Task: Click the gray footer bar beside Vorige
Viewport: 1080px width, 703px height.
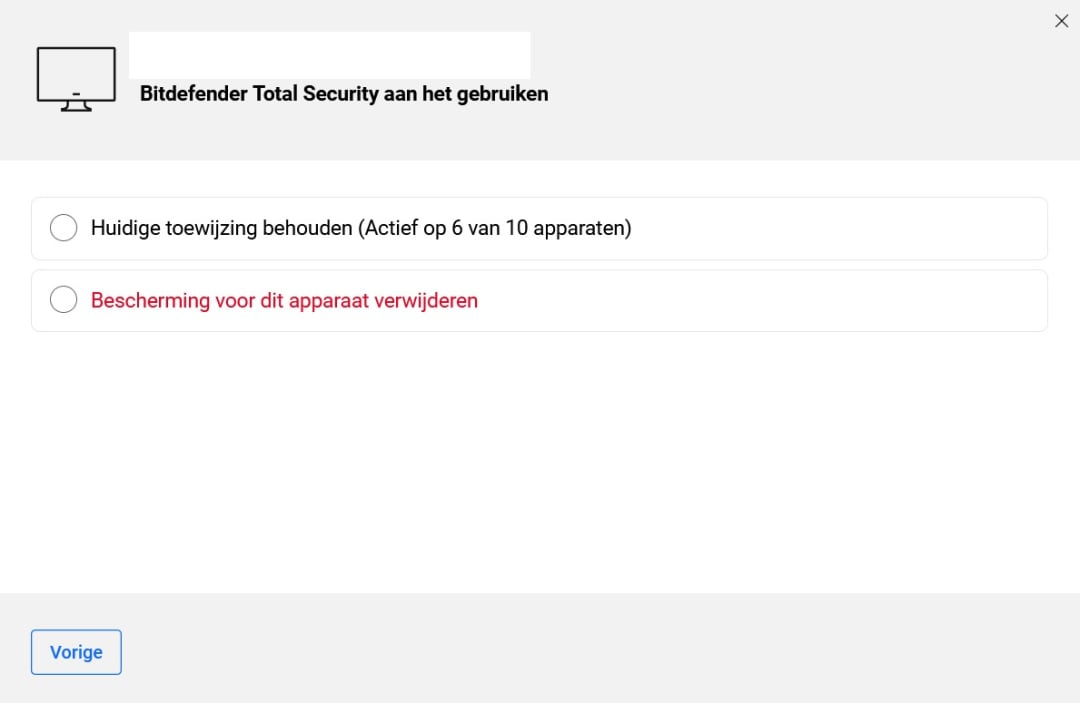Action: (600, 650)
